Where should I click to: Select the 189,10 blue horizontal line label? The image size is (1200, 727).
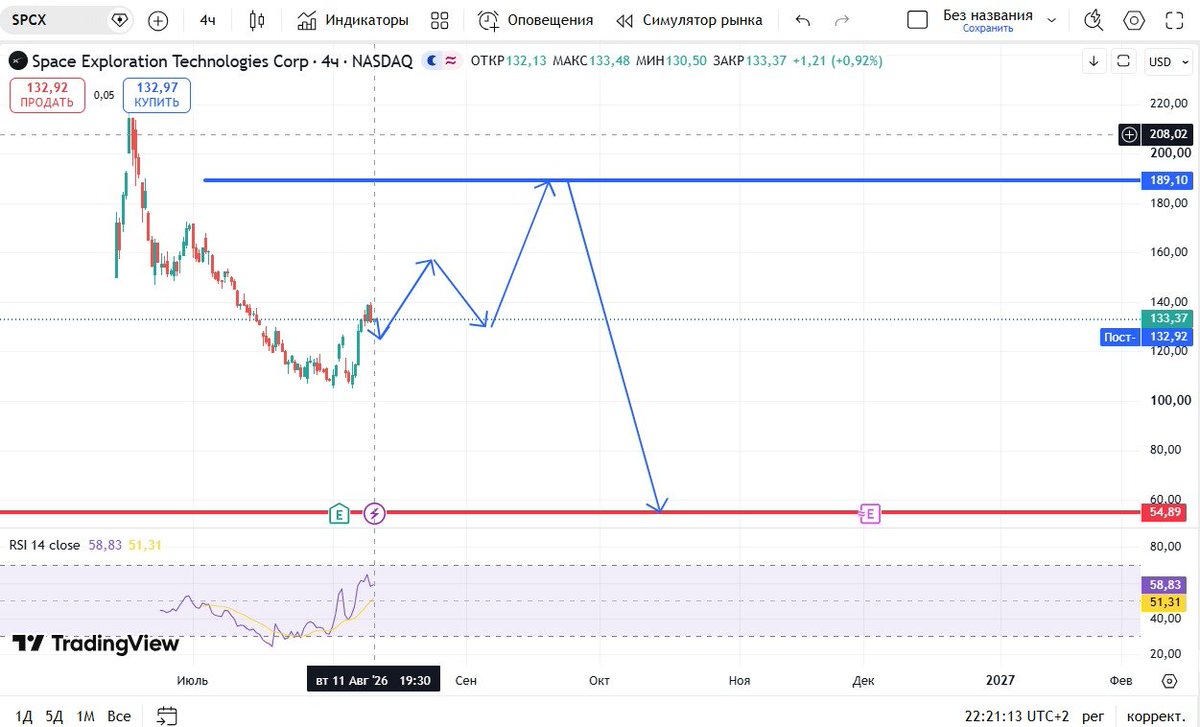pyautogui.click(x=1167, y=181)
